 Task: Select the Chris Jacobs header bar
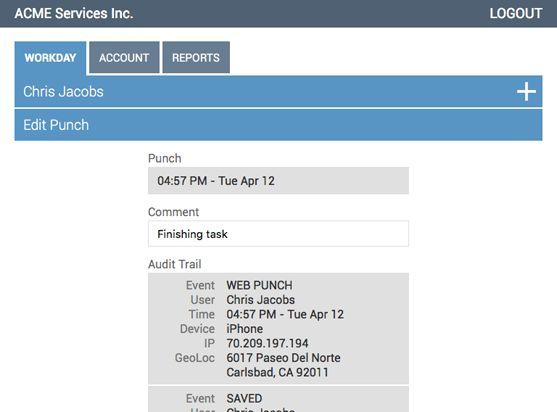278,91
